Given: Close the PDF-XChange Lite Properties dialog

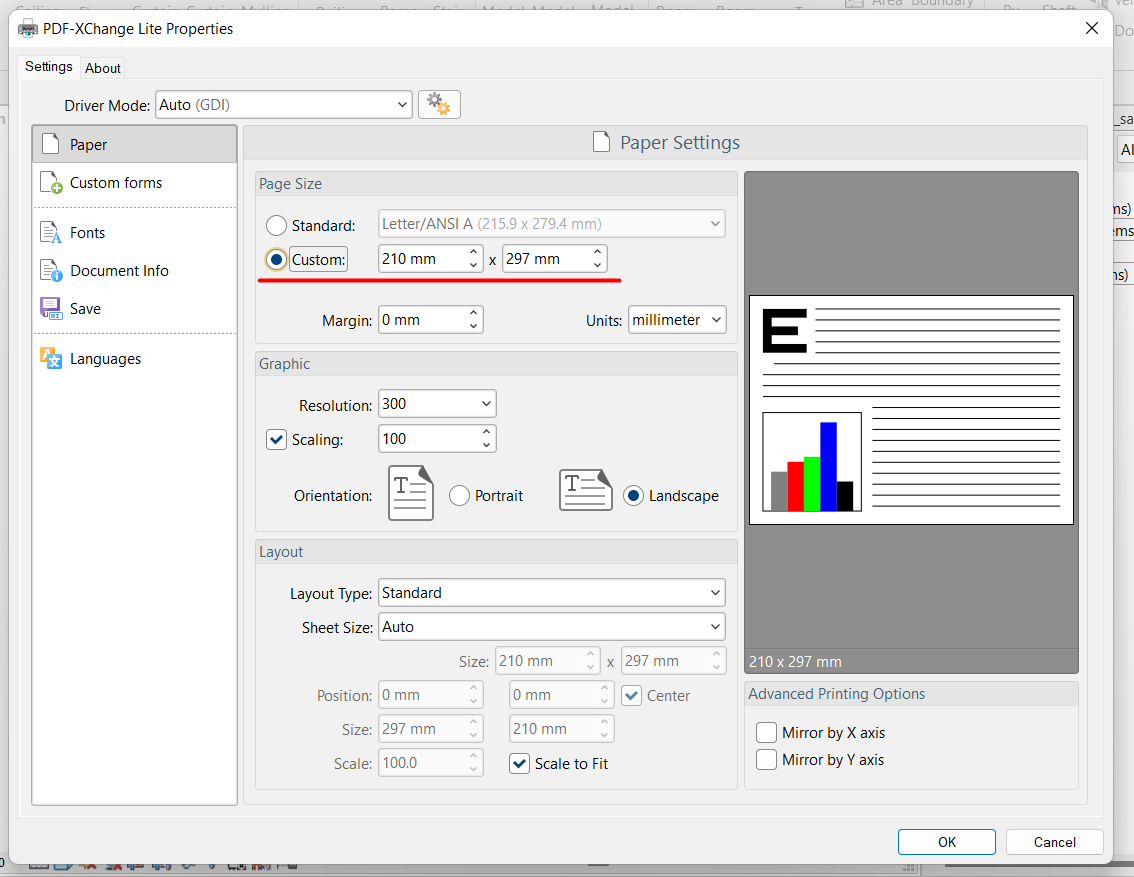Looking at the screenshot, I should pyautogui.click(x=1092, y=28).
